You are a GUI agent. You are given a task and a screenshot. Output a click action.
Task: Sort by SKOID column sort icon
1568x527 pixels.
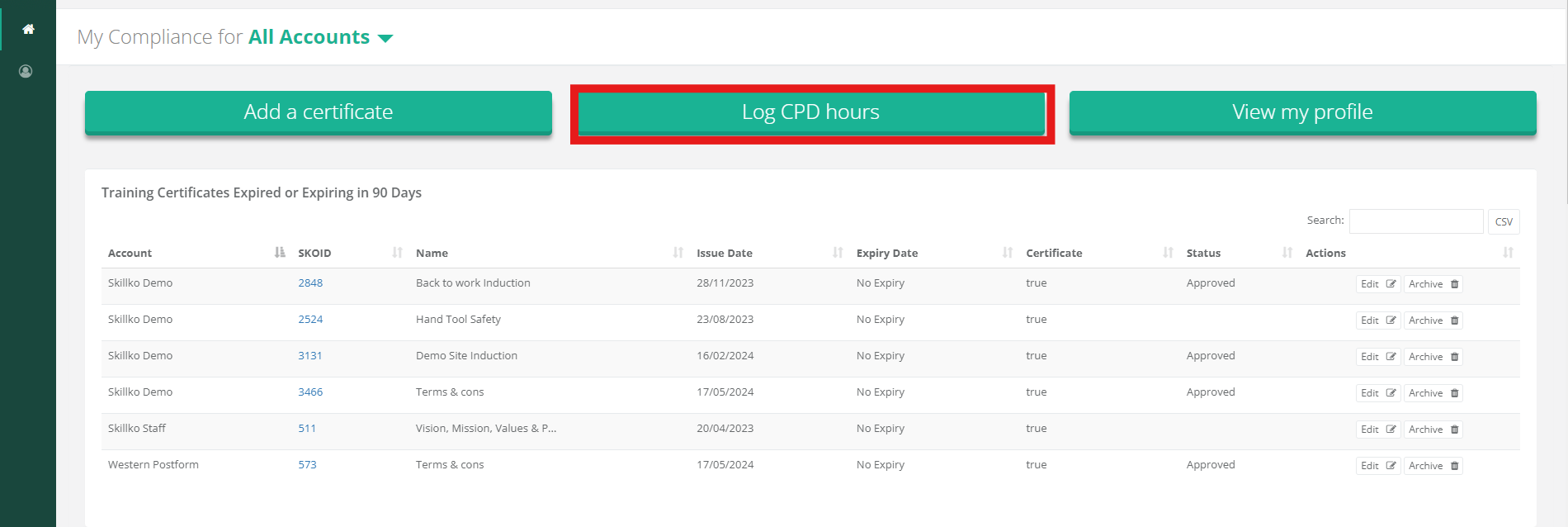coord(398,253)
